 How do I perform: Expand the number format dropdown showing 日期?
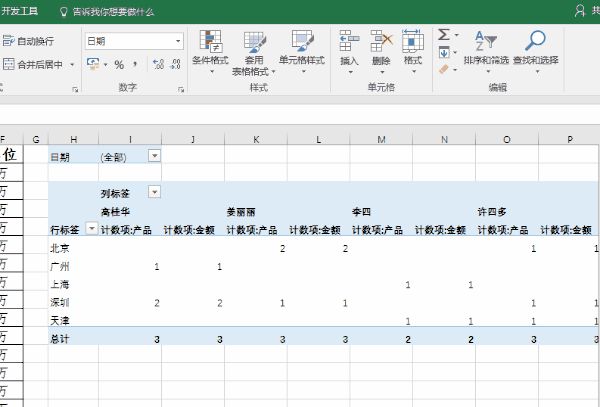tap(178, 41)
